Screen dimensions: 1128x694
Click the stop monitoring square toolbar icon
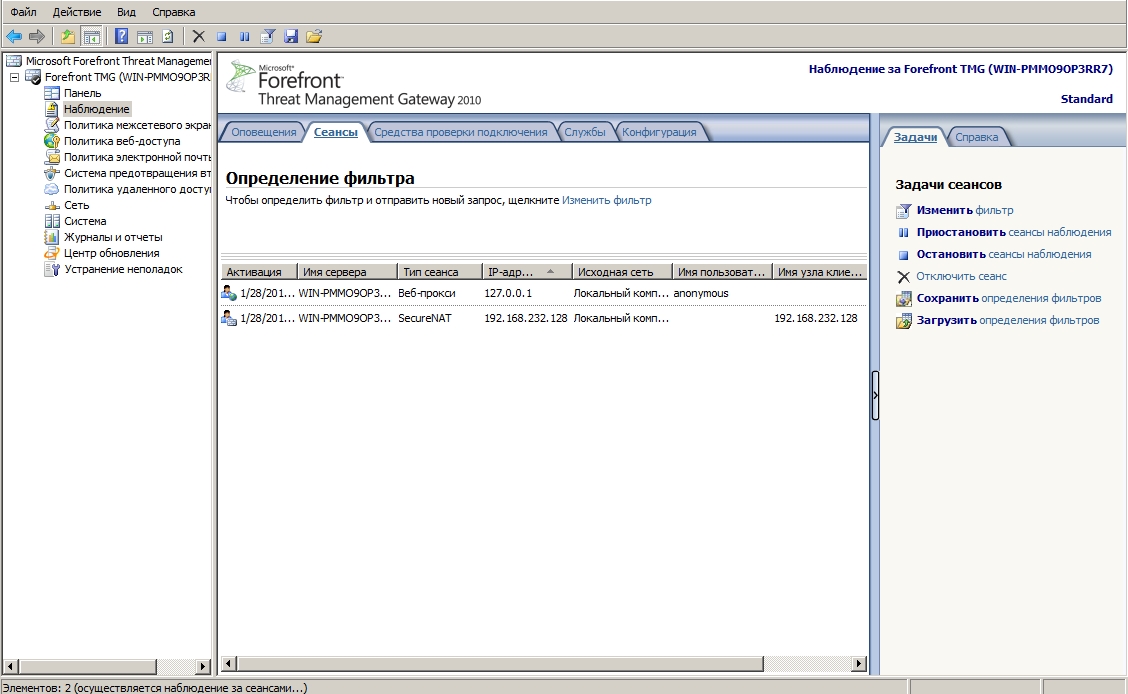tap(222, 36)
